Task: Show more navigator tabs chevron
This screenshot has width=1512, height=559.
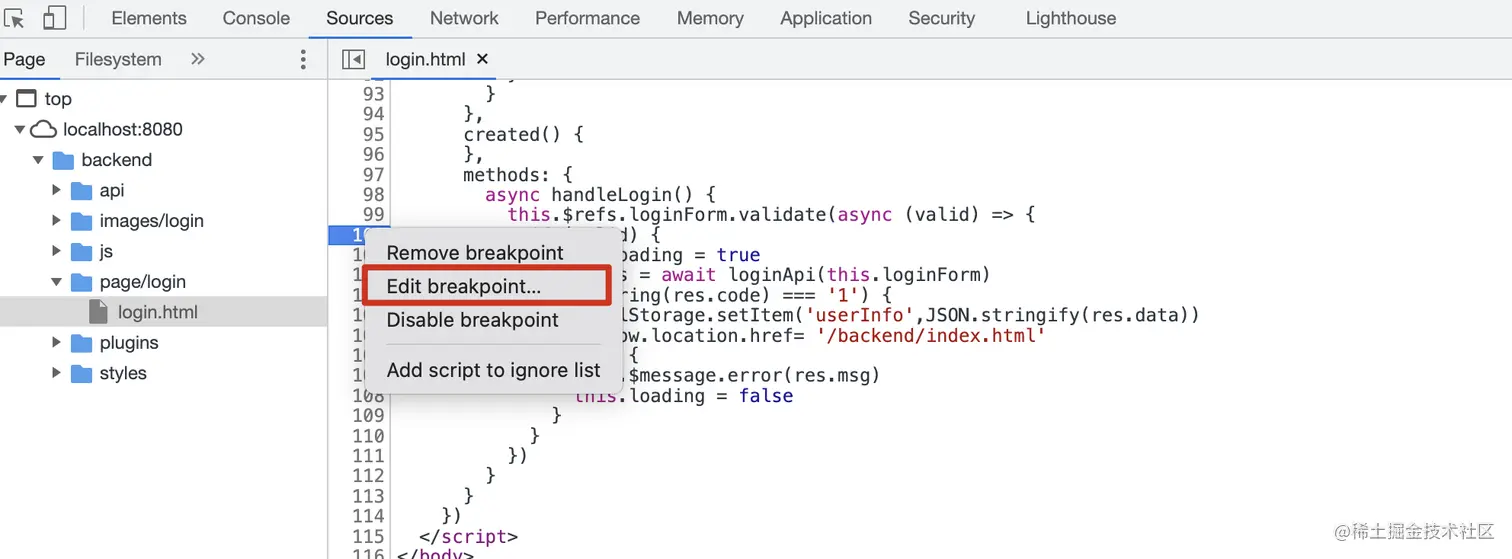Action: tap(197, 59)
